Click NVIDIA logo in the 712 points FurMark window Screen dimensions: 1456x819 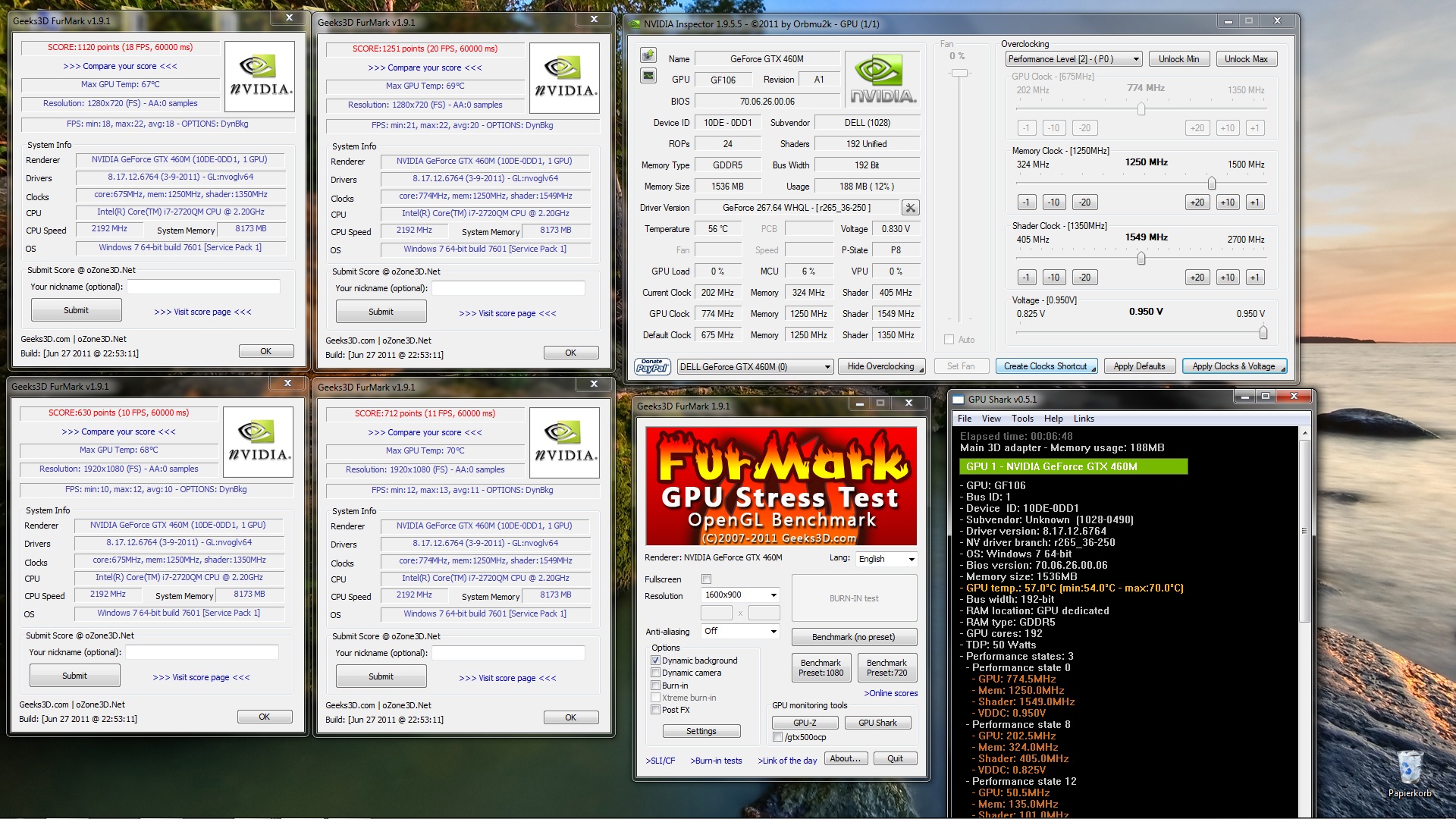564,443
